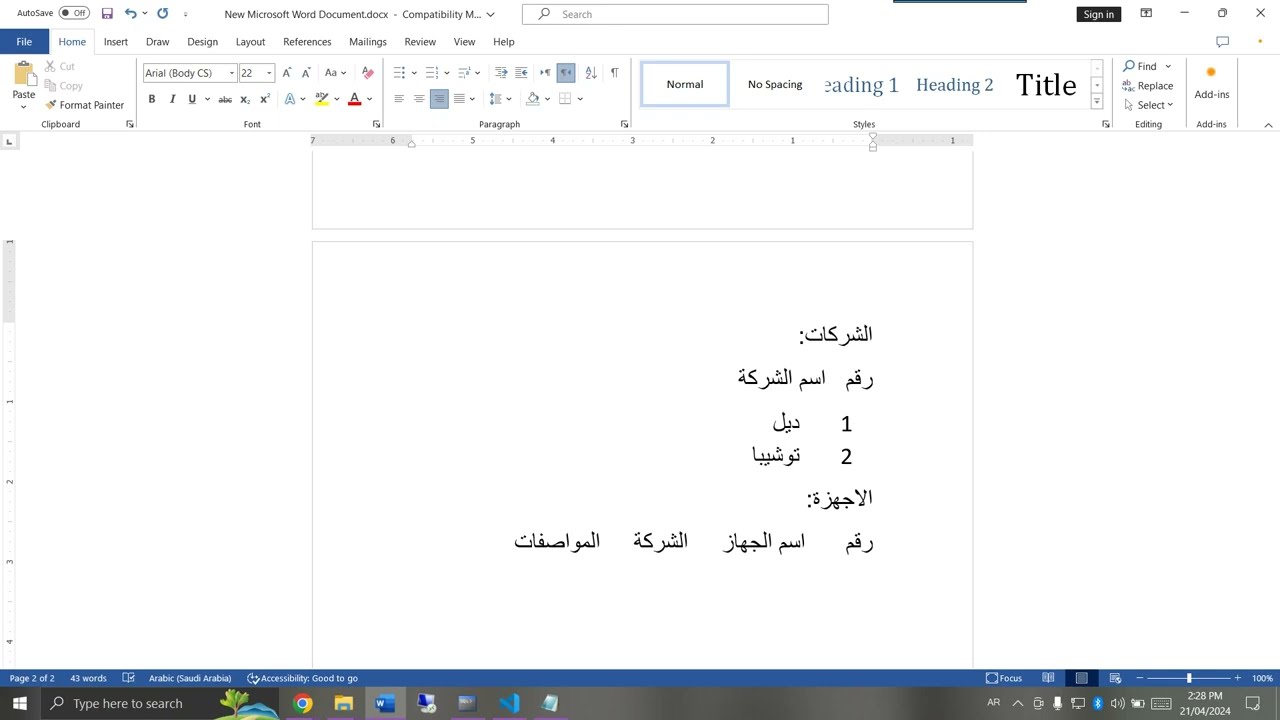The image size is (1280, 720).
Task: Undo the last action
Action: (130, 14)
